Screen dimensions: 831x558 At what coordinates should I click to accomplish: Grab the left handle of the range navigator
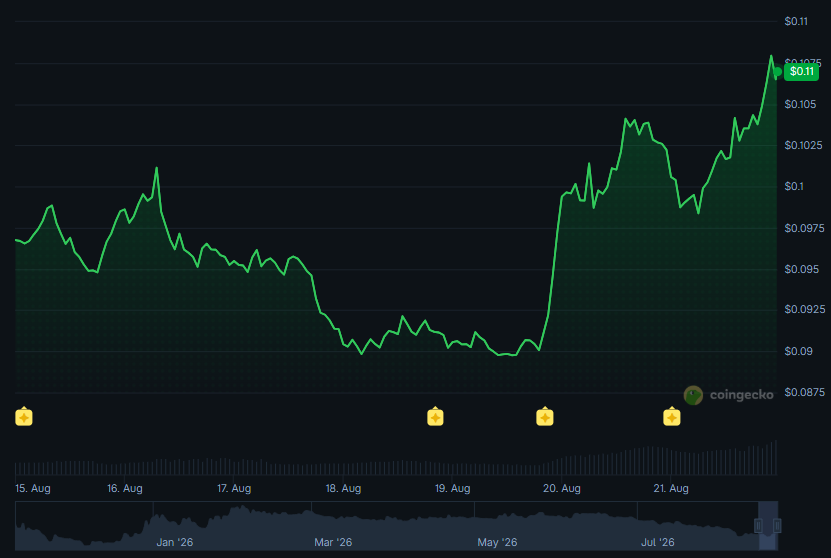758,525
